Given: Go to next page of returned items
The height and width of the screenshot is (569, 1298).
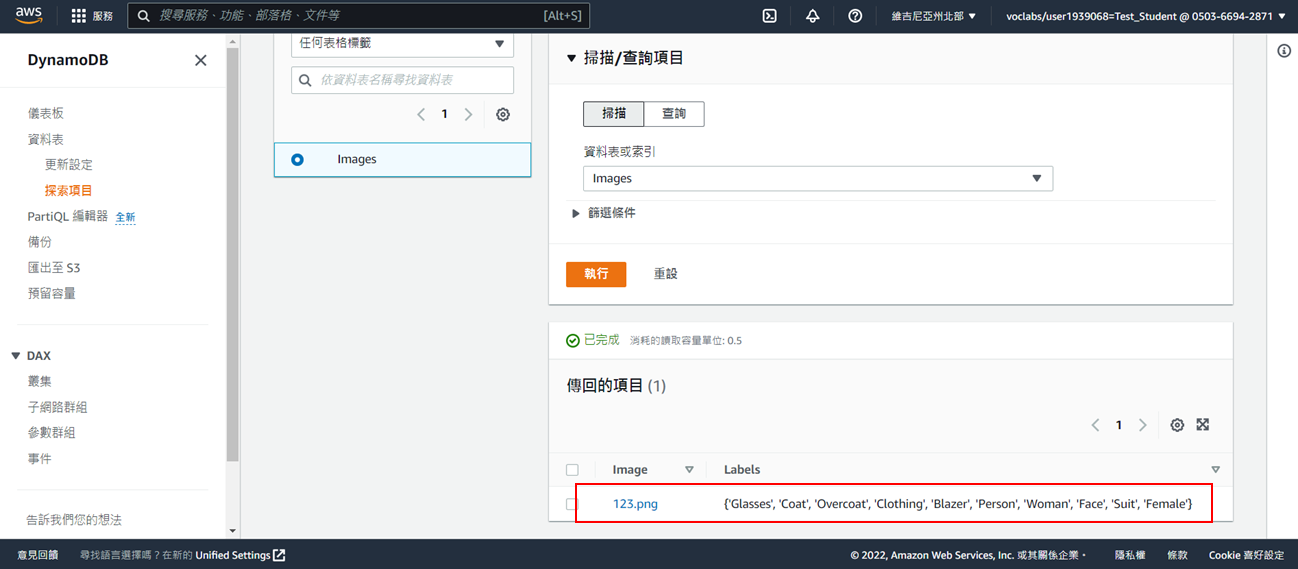Looking at the screenshot, I should point(1142,425).
